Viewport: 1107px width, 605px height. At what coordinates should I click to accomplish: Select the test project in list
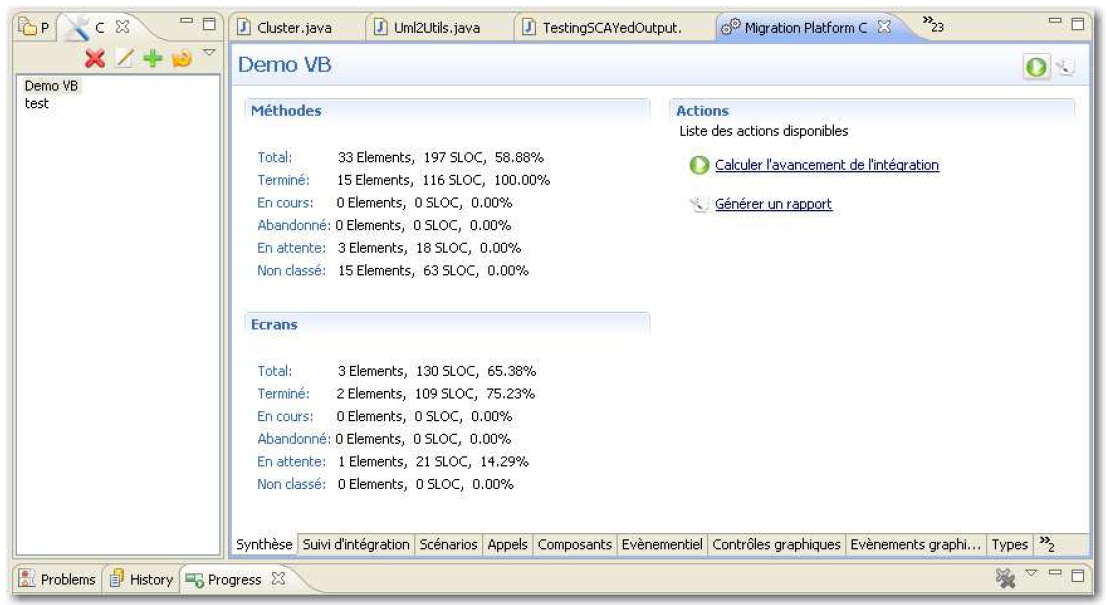[x=36, y=103]
